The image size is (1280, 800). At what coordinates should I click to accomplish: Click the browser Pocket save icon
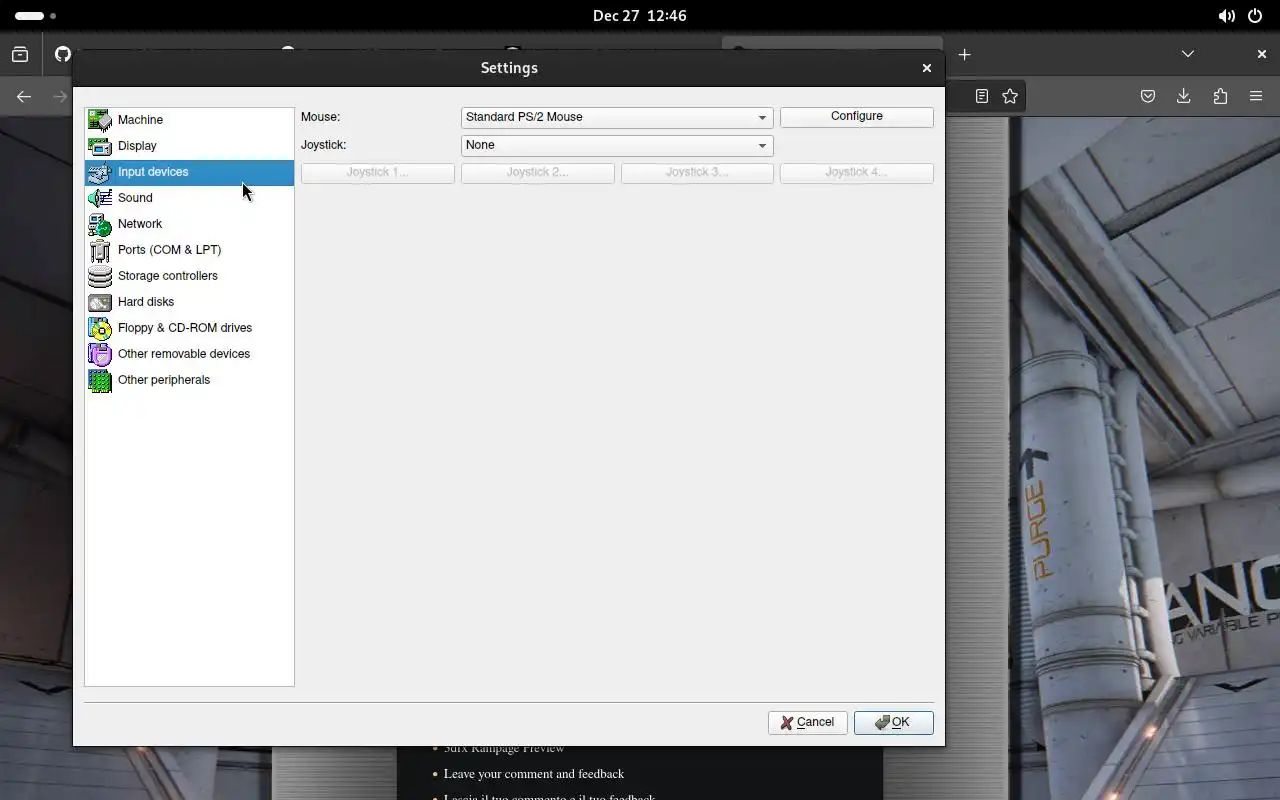(x=1148, y=96)
